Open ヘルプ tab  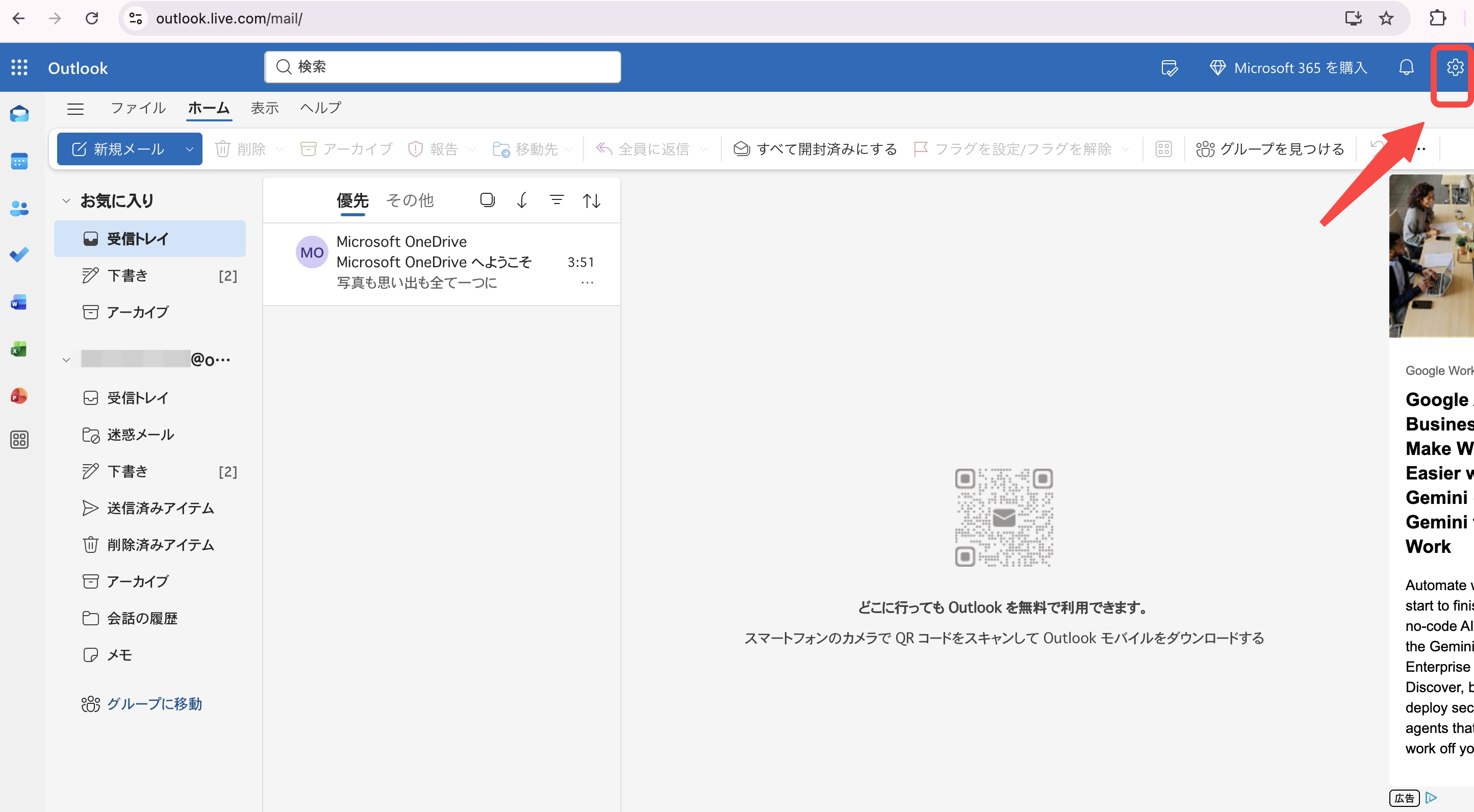(x=321, y=108)
